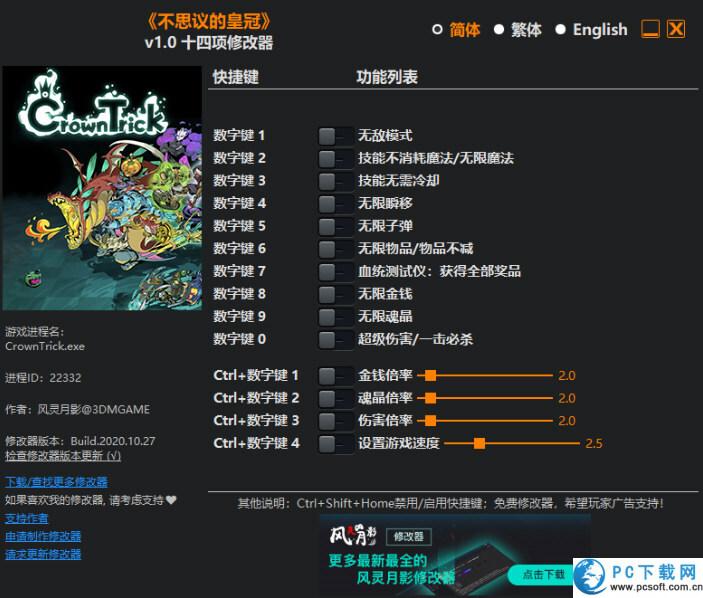703x598 pixels.
Task: Close the trainer with the X icon
Action: [676, 30]
